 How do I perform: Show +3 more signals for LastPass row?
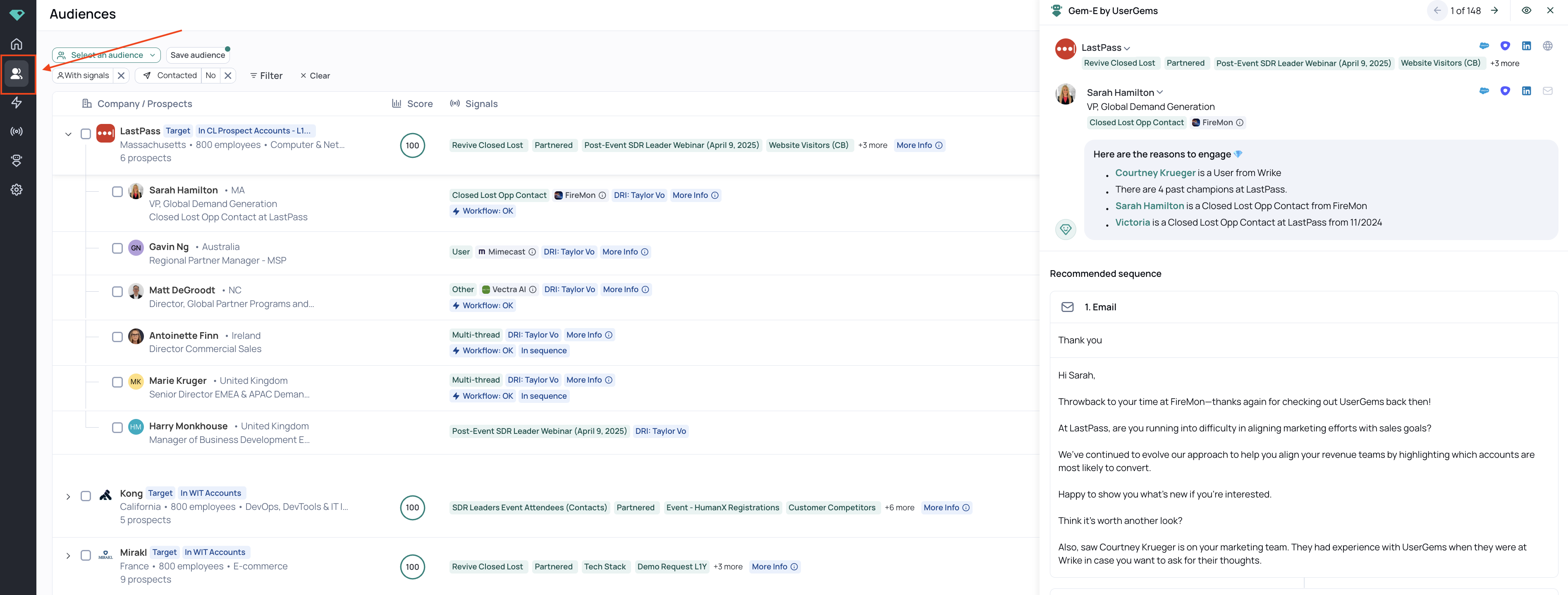(x=872, y=145)
